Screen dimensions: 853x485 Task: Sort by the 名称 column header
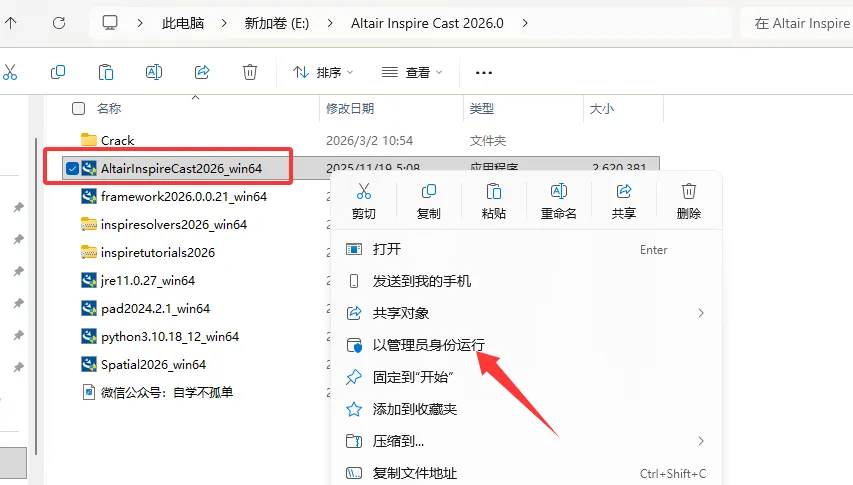click(109, 108)
